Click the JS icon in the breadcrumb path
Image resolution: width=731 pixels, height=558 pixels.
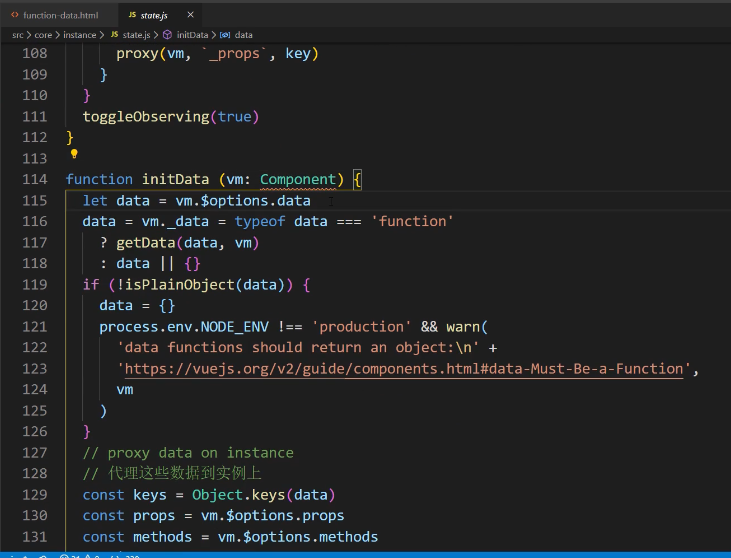[114, 34]
